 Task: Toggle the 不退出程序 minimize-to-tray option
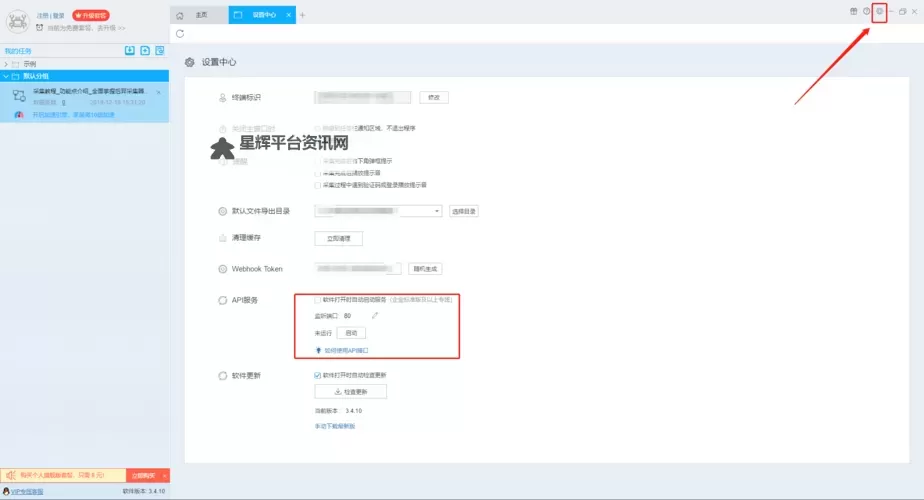(318, 128)
